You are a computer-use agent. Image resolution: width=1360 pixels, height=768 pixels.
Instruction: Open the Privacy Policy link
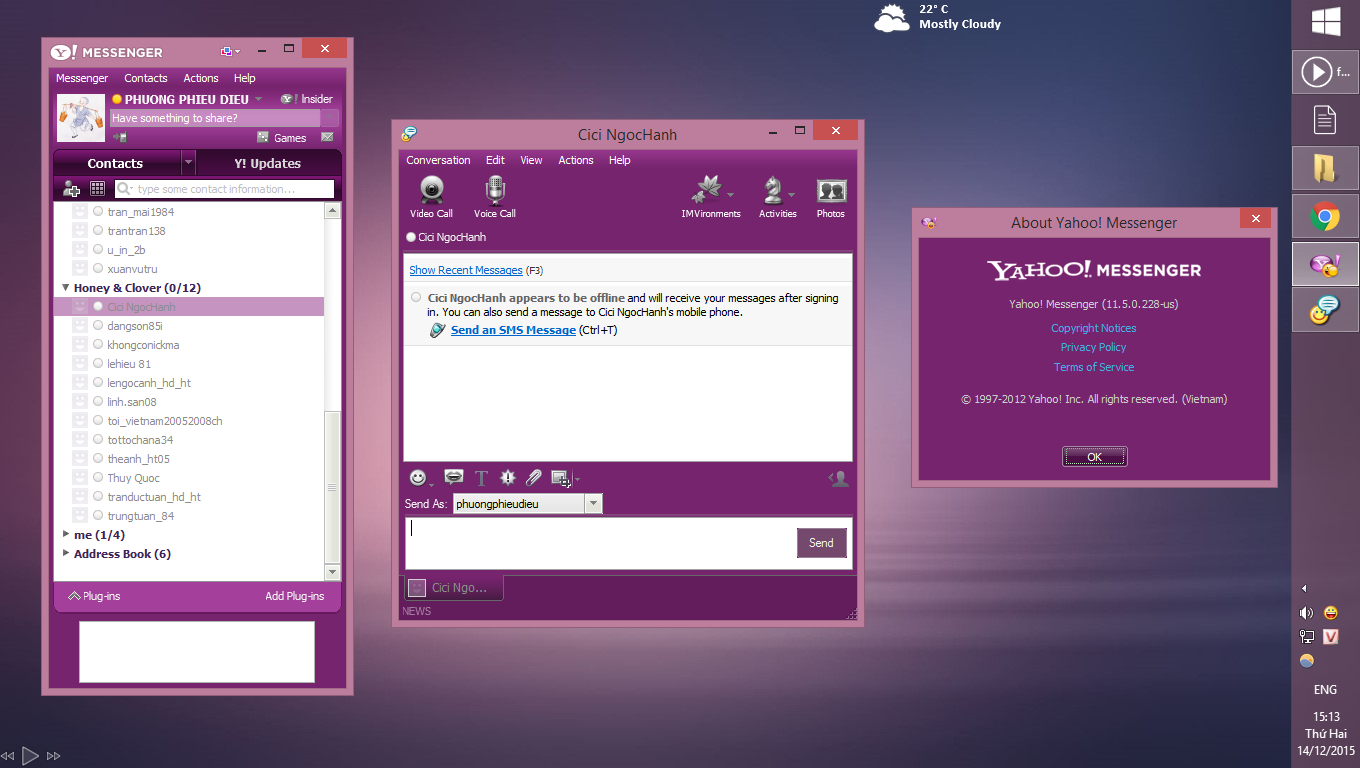1094,347
